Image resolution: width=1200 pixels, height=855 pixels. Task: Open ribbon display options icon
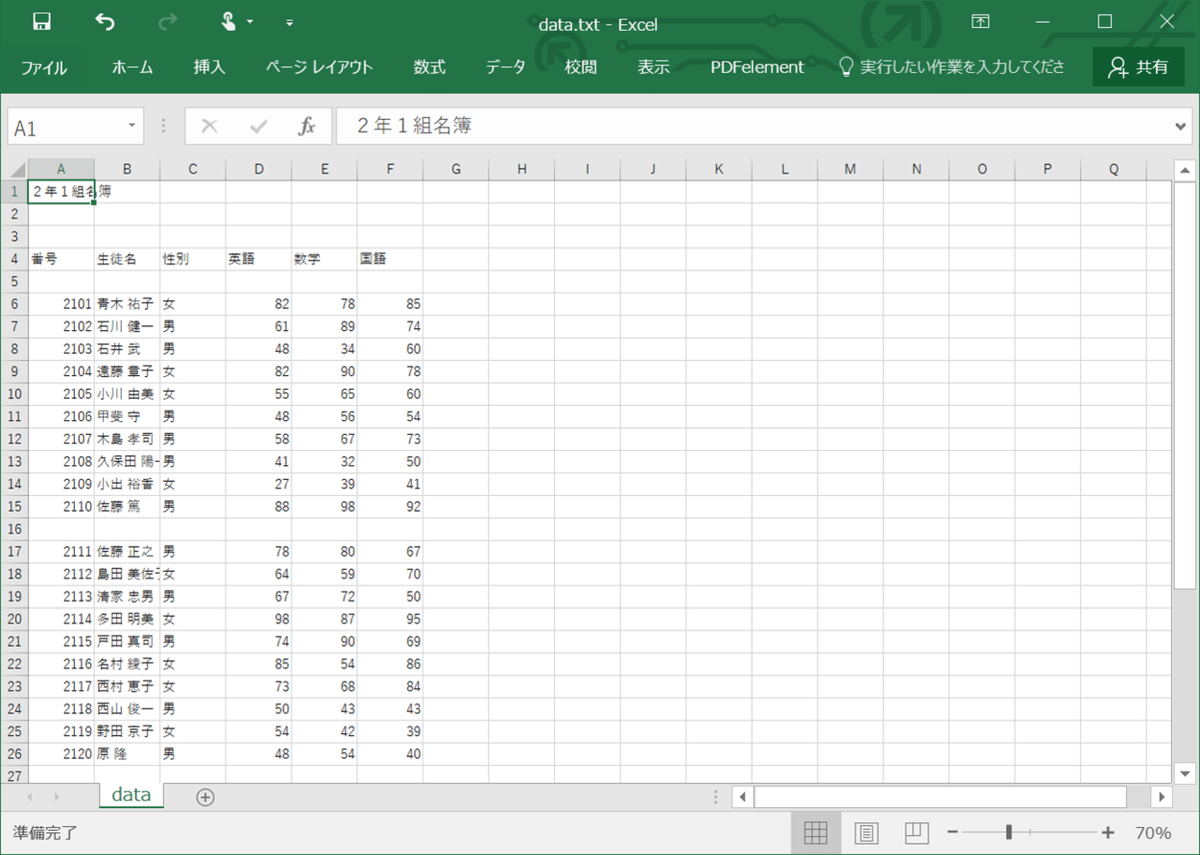point(981,22)
